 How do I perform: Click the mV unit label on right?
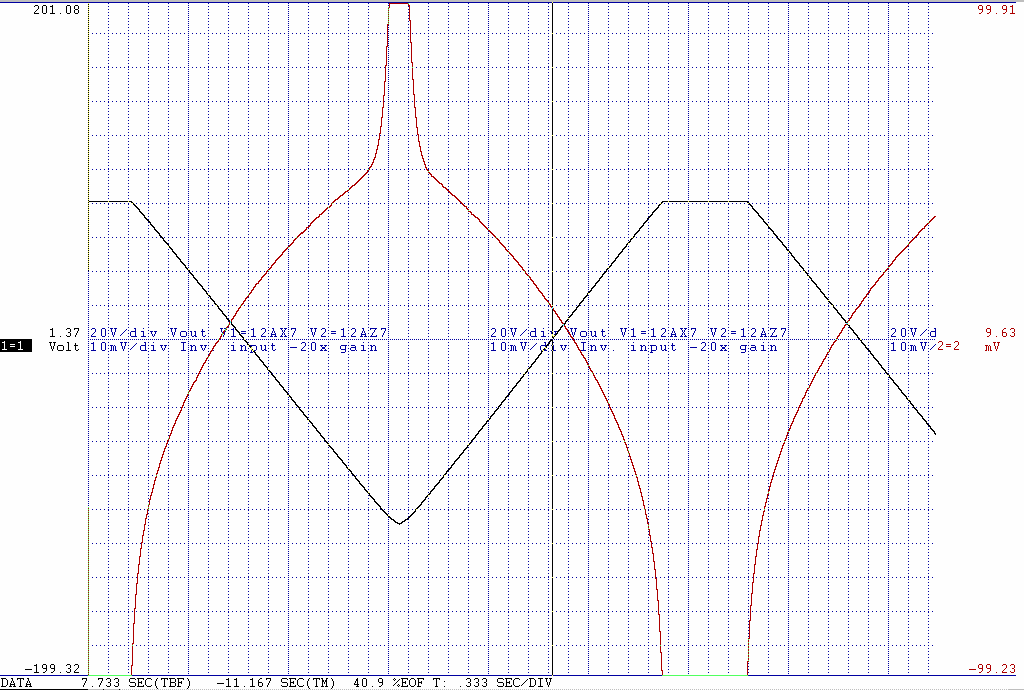(x=992, y=347)
